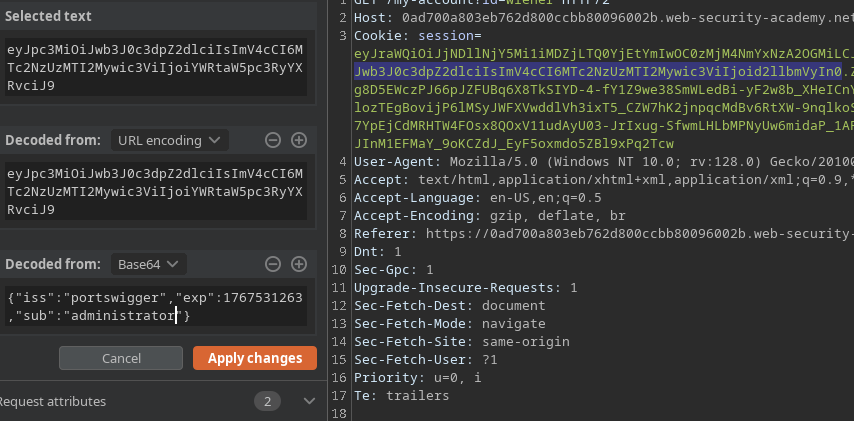Click the Cancel button
This screenshot has width=854, height=421.
point(121,358)
